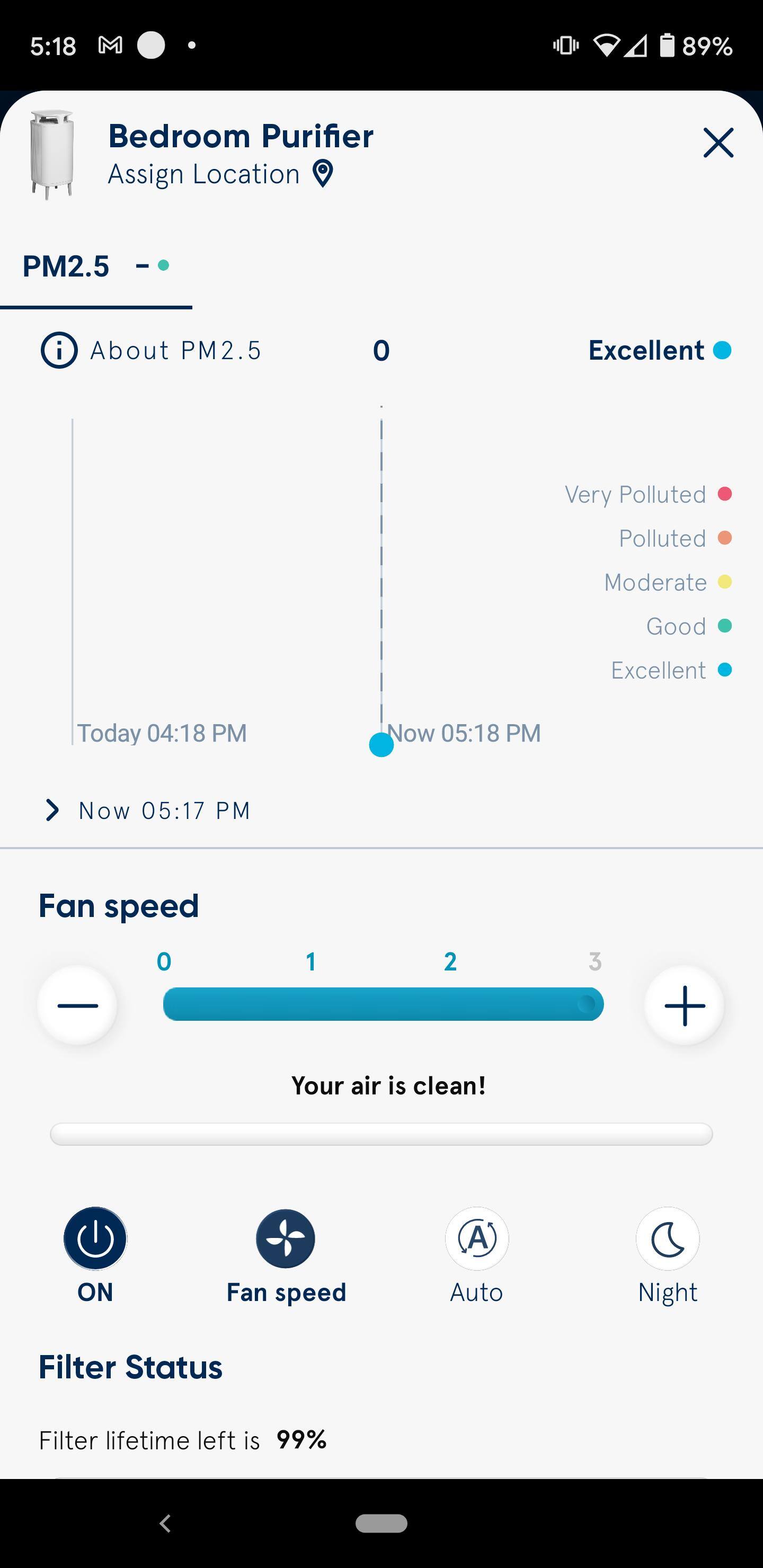Tap the Gmail notification icon
This screenshot has height=1568, width=763.
pyautogui.click(x=110, y=45)
